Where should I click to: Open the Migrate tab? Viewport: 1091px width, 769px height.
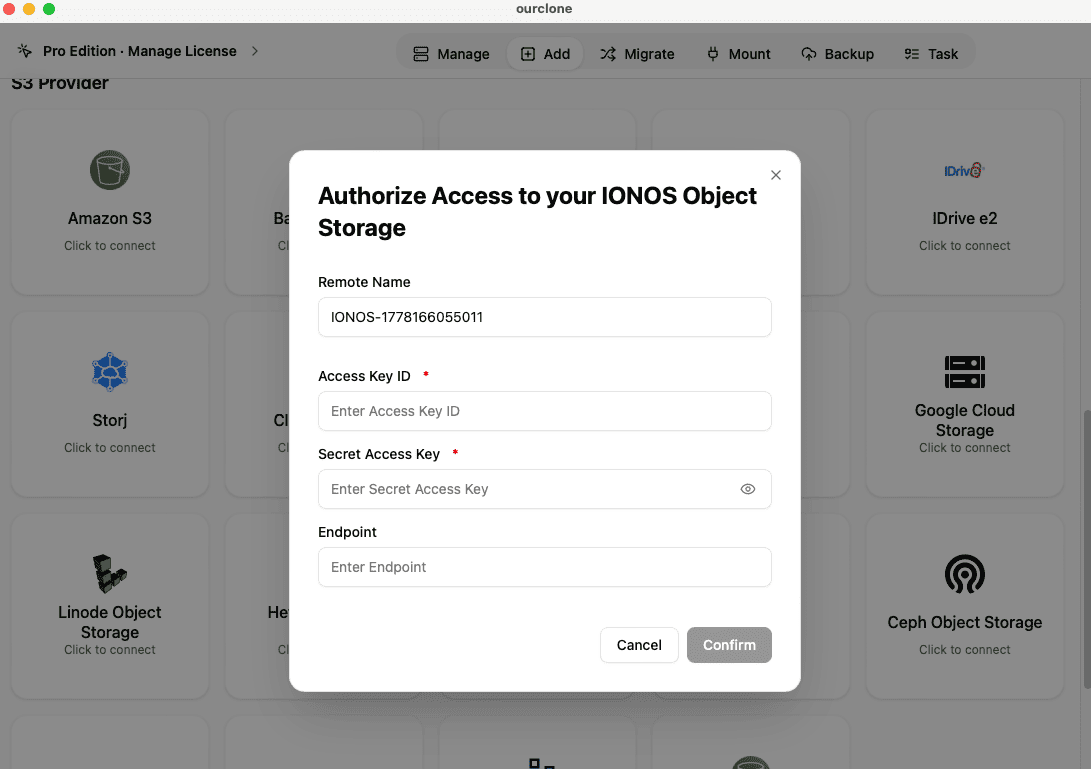tap(637, 54)
